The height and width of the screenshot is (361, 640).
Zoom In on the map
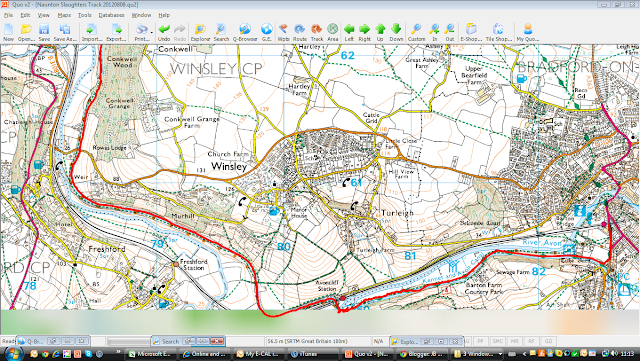click(434, 32)
